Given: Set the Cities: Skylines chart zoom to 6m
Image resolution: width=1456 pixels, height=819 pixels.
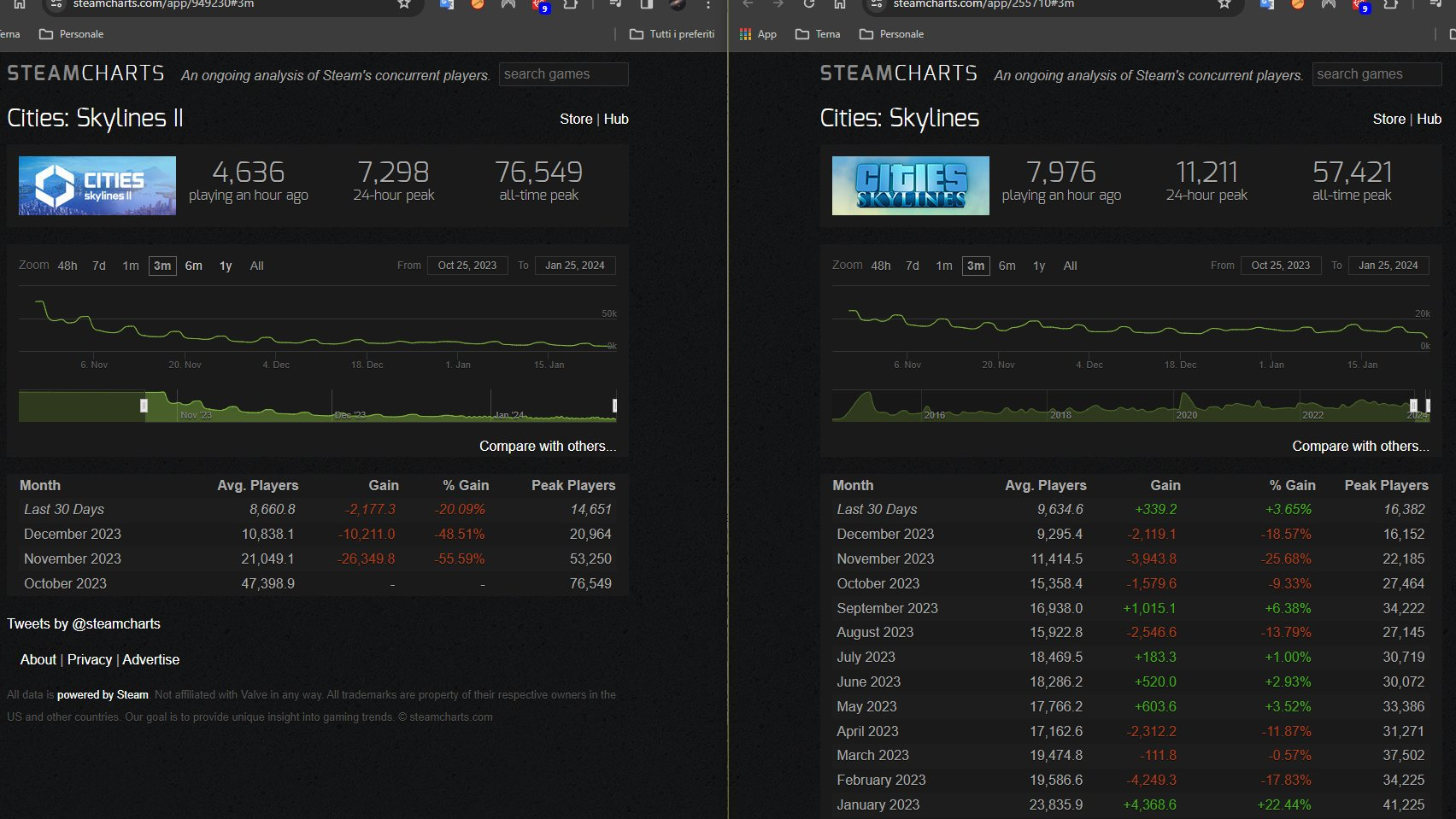Looking at the screenshot, I should (1007, 266).
